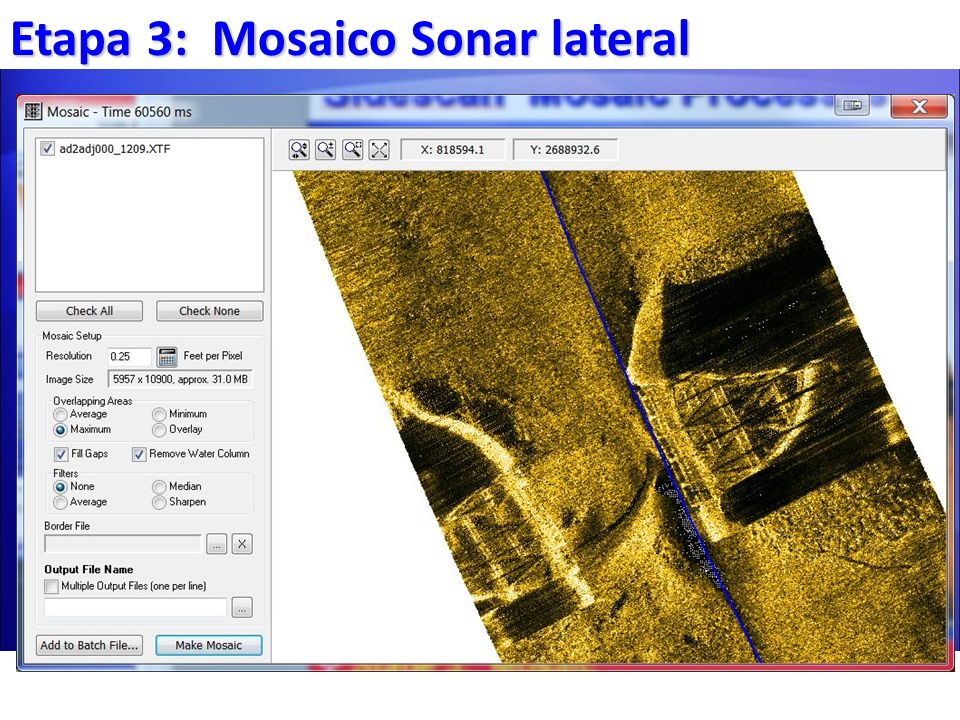Select the pan zoom magnifier tool
The image size is (960, 720).
(x=299, y=149)
